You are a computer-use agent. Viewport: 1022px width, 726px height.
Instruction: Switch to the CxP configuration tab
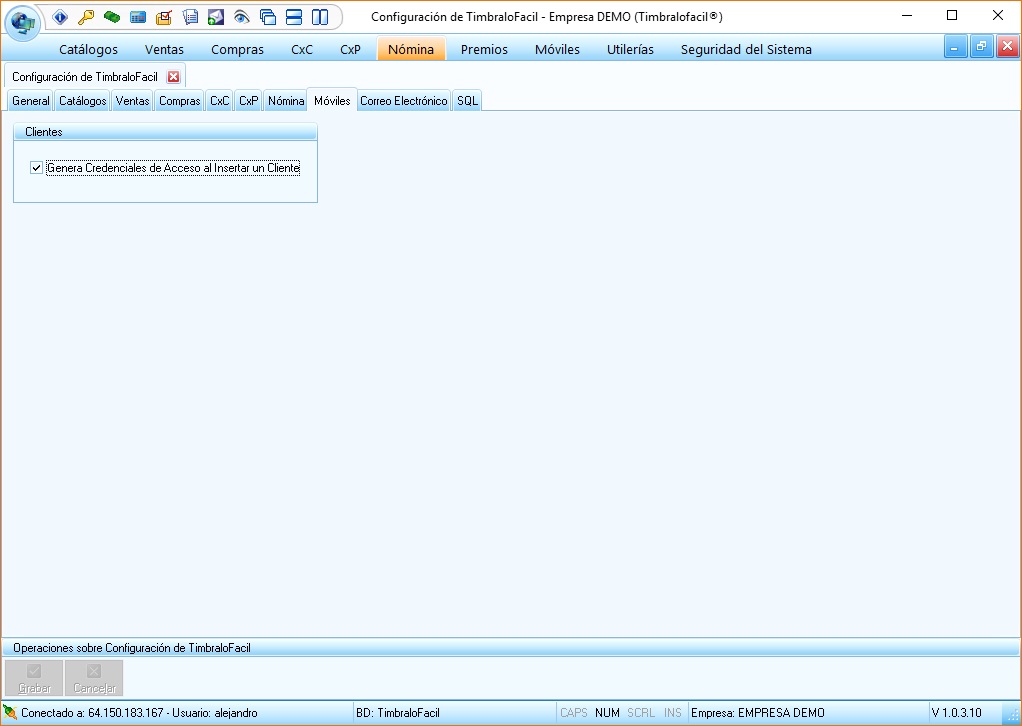click(x=248, y=101)
